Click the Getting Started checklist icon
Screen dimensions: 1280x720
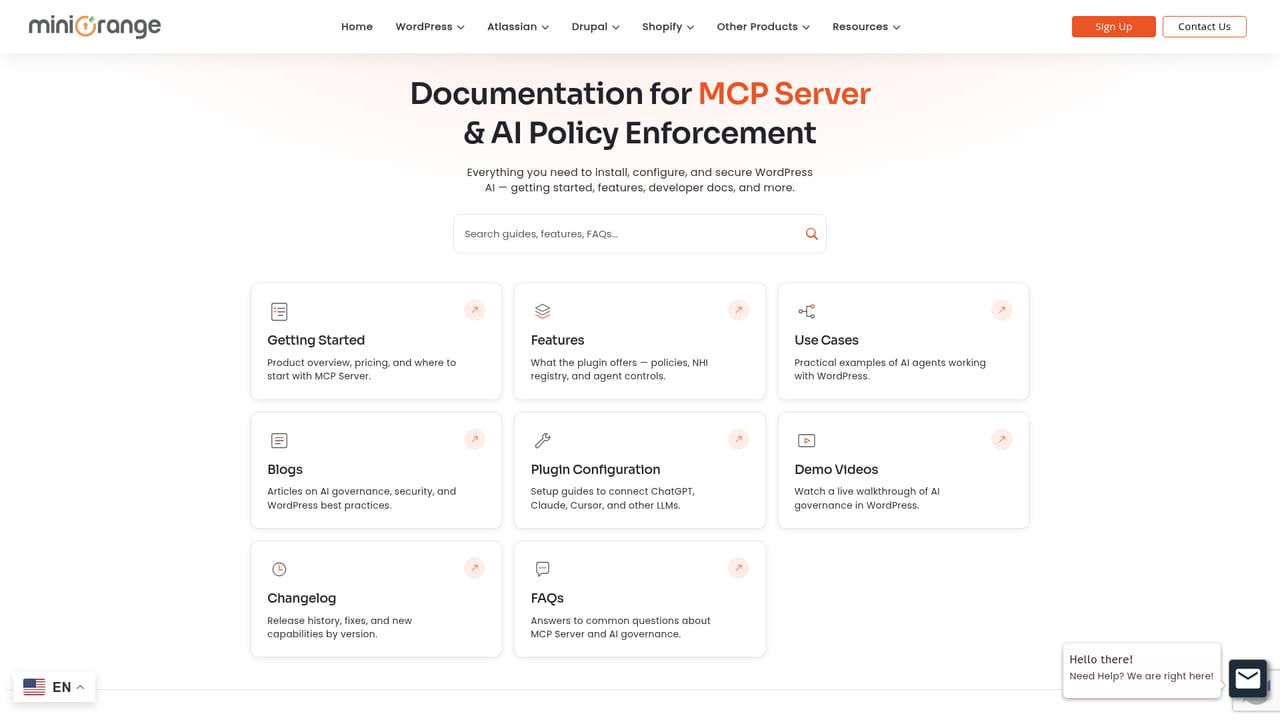(279, 312)
